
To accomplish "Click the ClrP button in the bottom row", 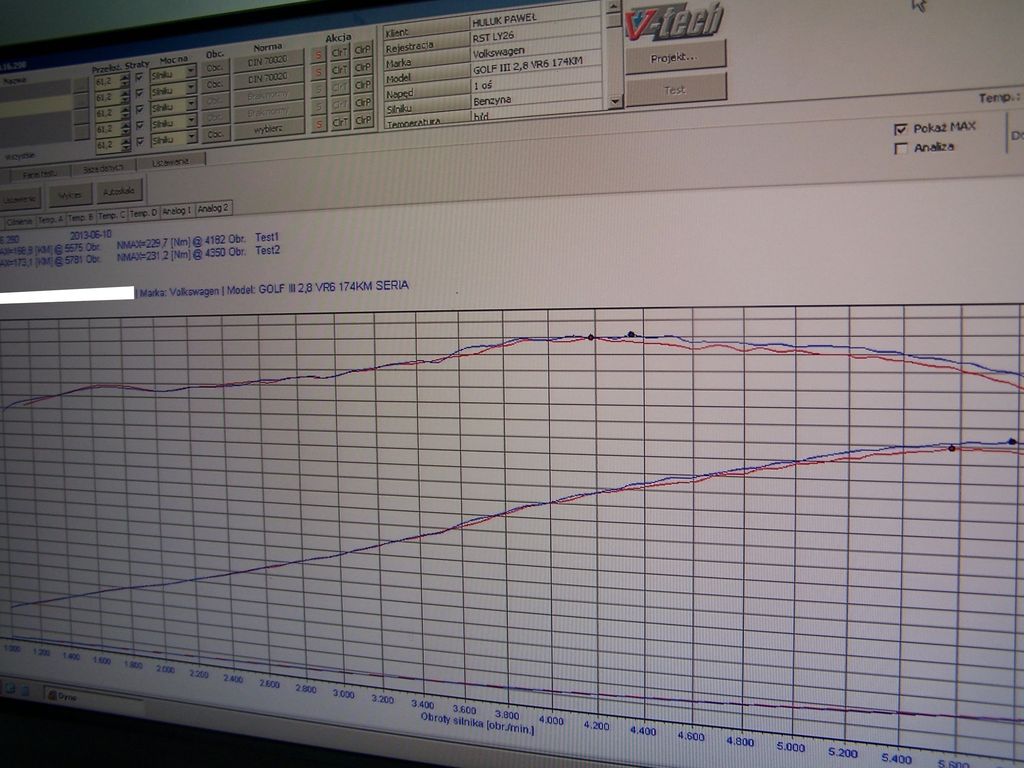I will (x=362, y=122).
